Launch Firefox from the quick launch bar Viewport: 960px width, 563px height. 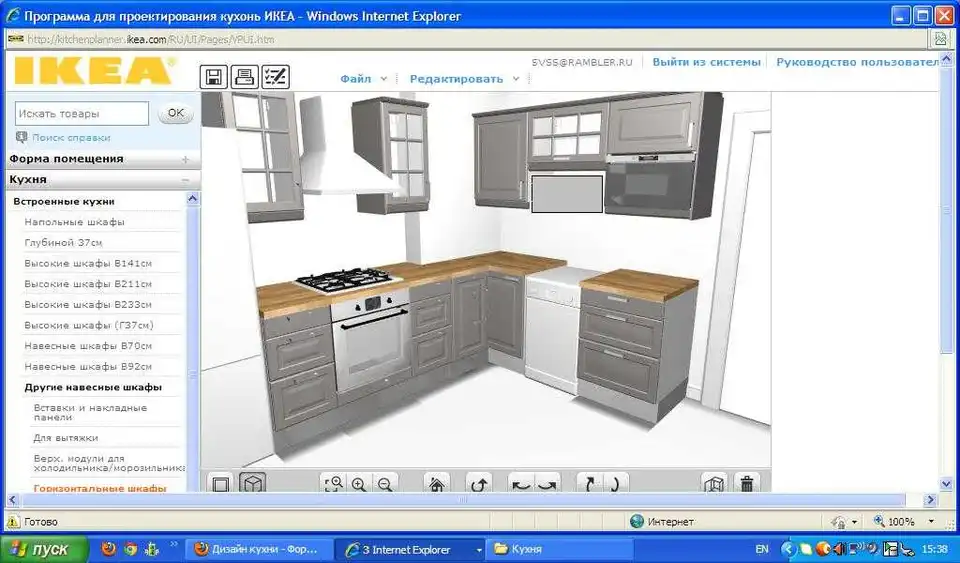[x=108, y=548]
